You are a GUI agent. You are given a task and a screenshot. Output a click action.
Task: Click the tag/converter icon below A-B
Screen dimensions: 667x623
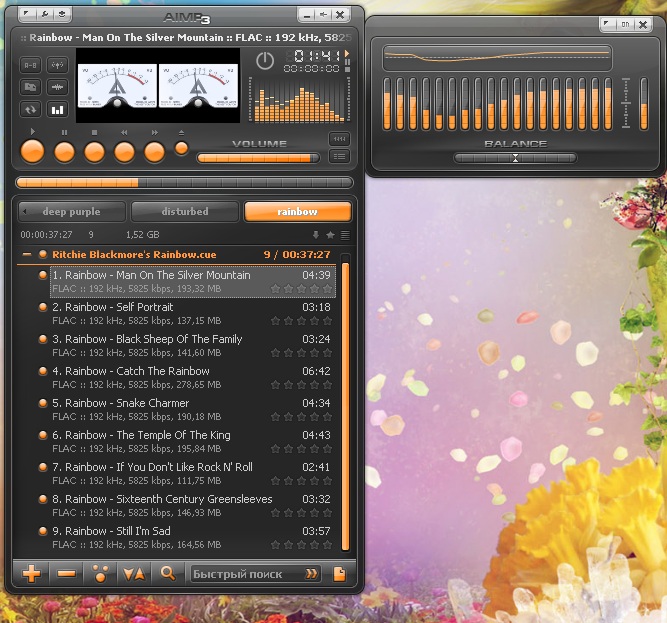point(30,87)
